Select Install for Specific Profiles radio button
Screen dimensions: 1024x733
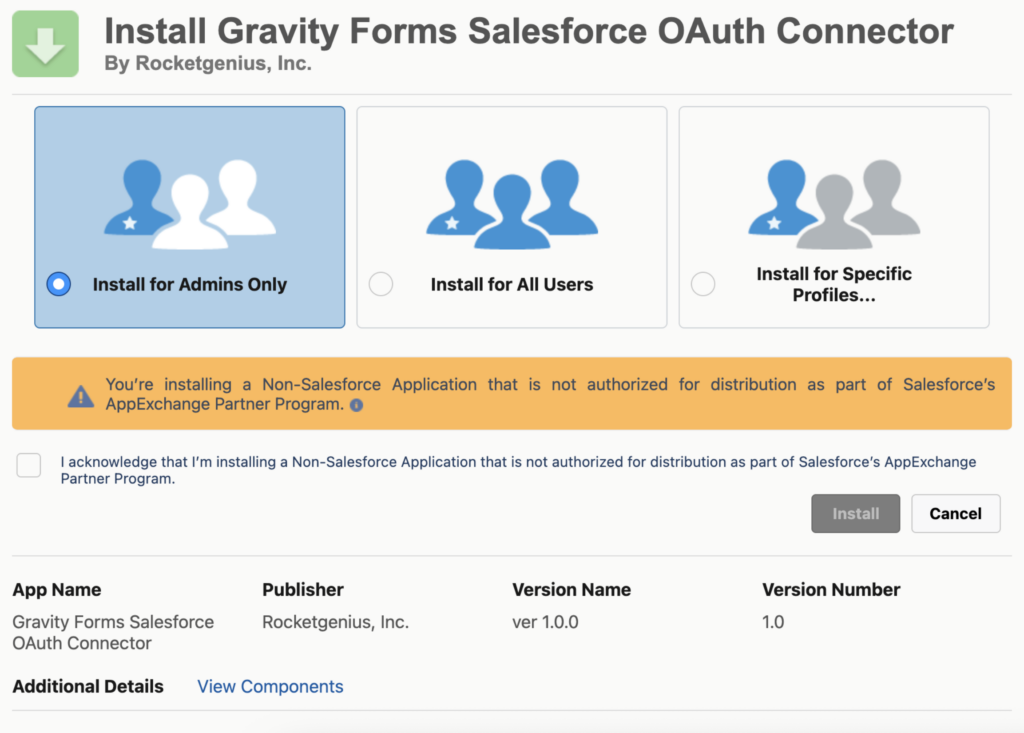[x=703, y=284]
